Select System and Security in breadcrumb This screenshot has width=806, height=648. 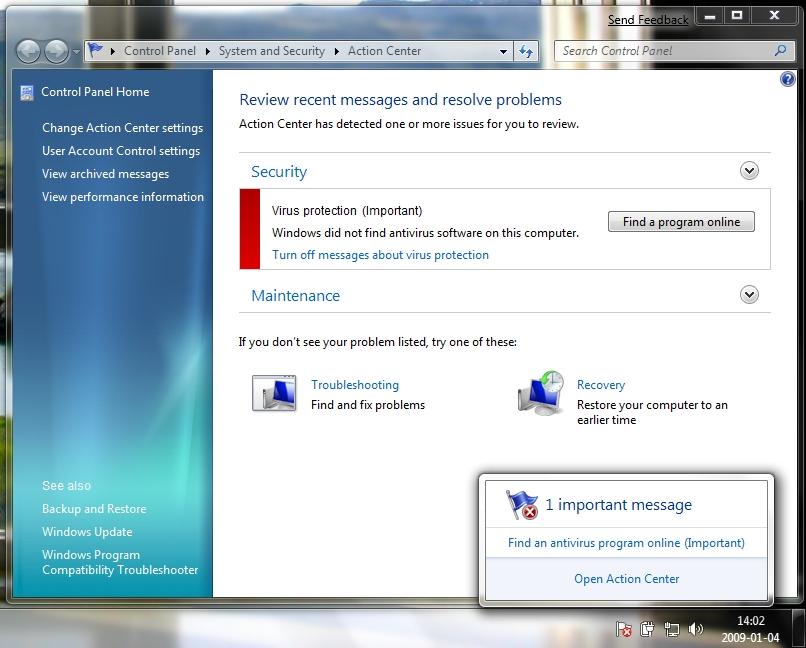[x=271, y=51]
